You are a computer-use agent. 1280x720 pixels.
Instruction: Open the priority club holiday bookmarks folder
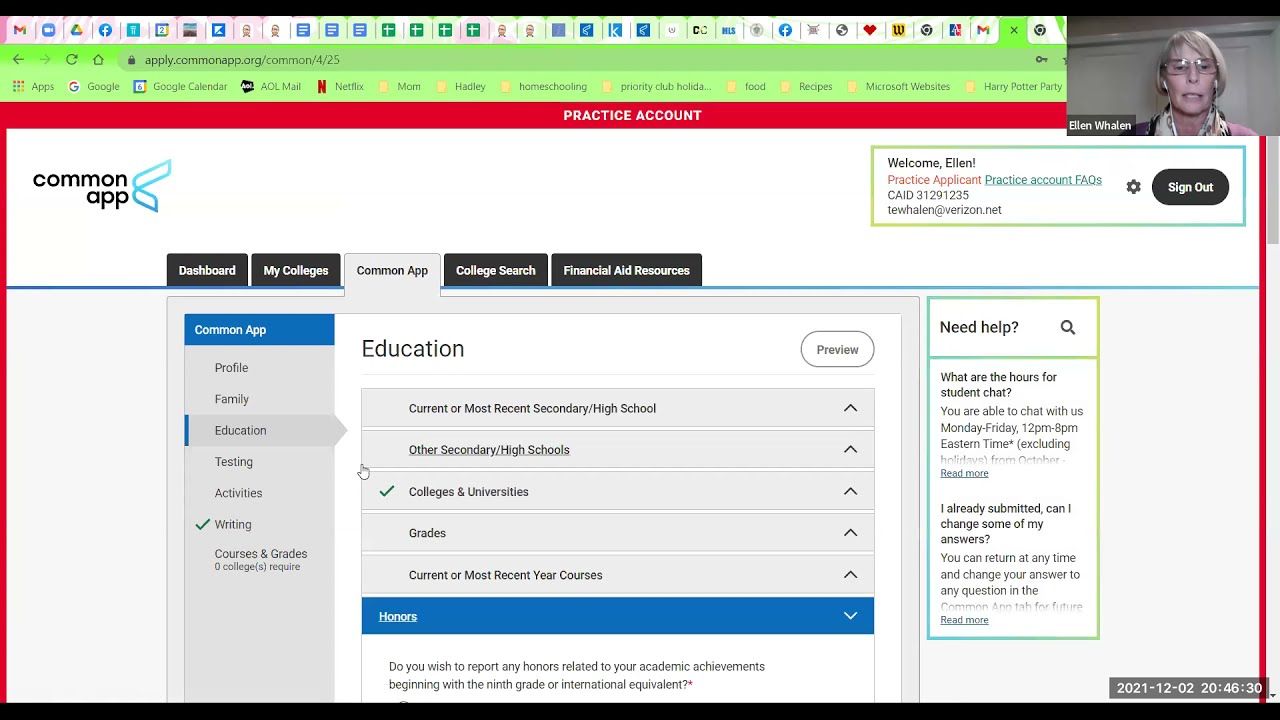(657, 87)
